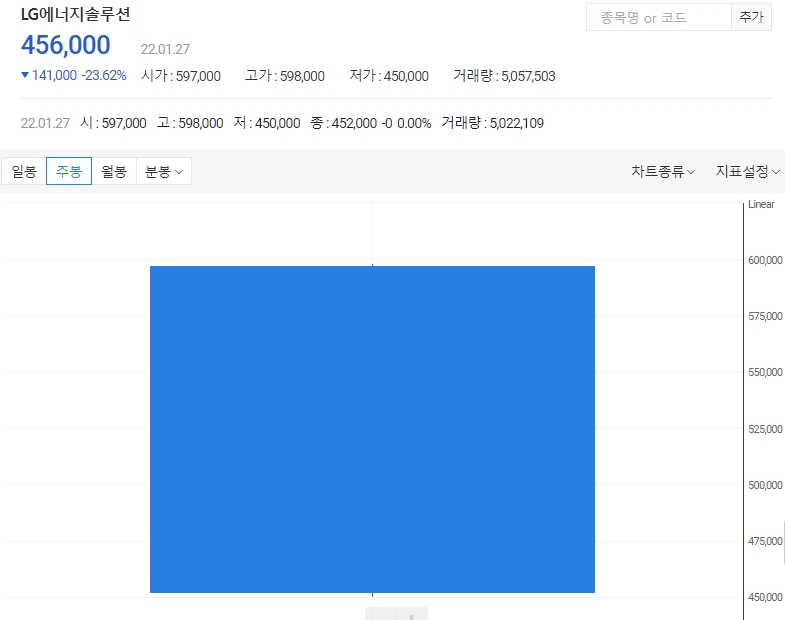Click the 475,000 axis label
Image resolution: width=785 pixels, height=620 pixels.
[x=765, y=541]
